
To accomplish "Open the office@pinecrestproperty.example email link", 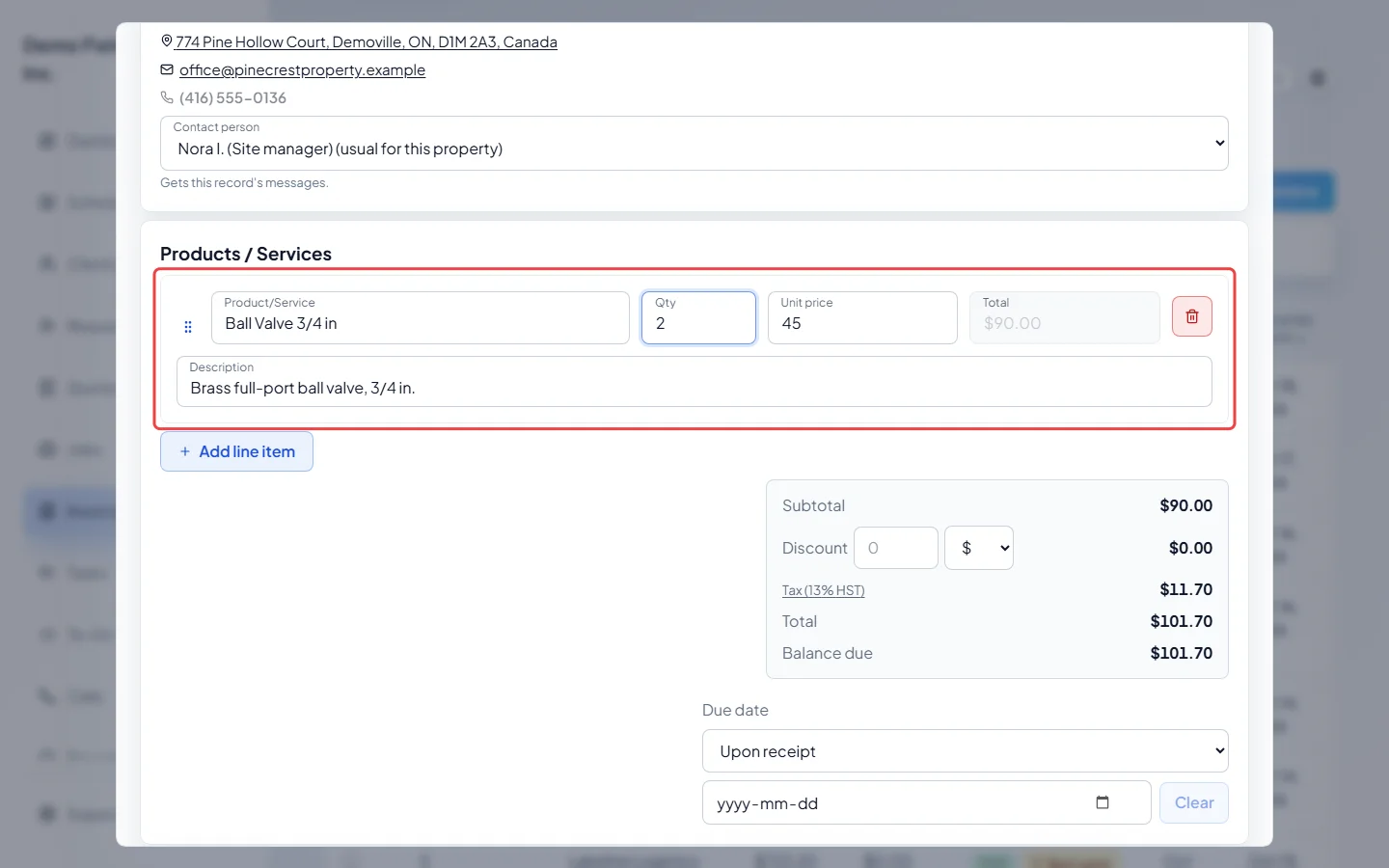I will [302, 69].
